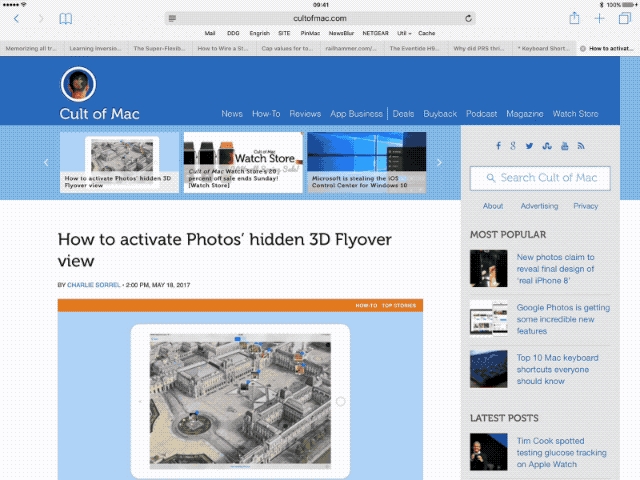The image size is (640, 480).
Task: Select the How-To navigation menu item
Action: [266, 114]
